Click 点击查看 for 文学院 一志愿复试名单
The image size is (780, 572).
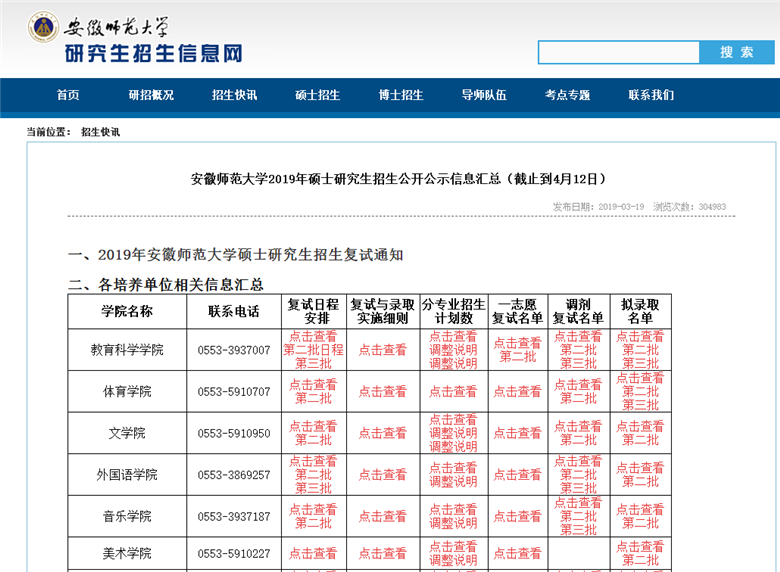pos(517,433)
